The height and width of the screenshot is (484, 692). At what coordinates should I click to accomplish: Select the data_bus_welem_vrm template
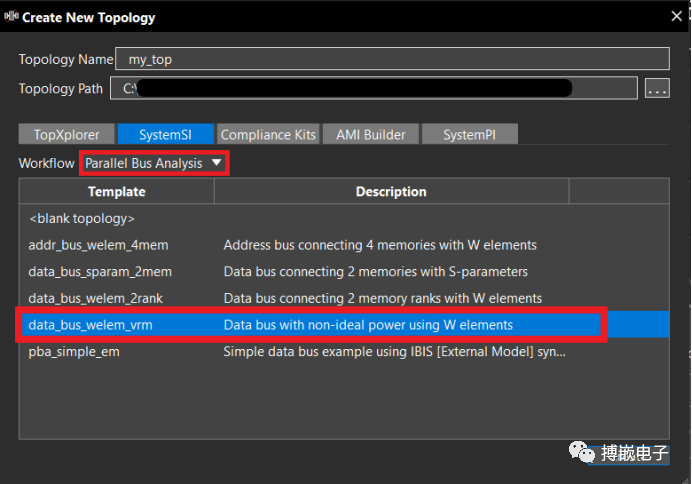point(90,325)
